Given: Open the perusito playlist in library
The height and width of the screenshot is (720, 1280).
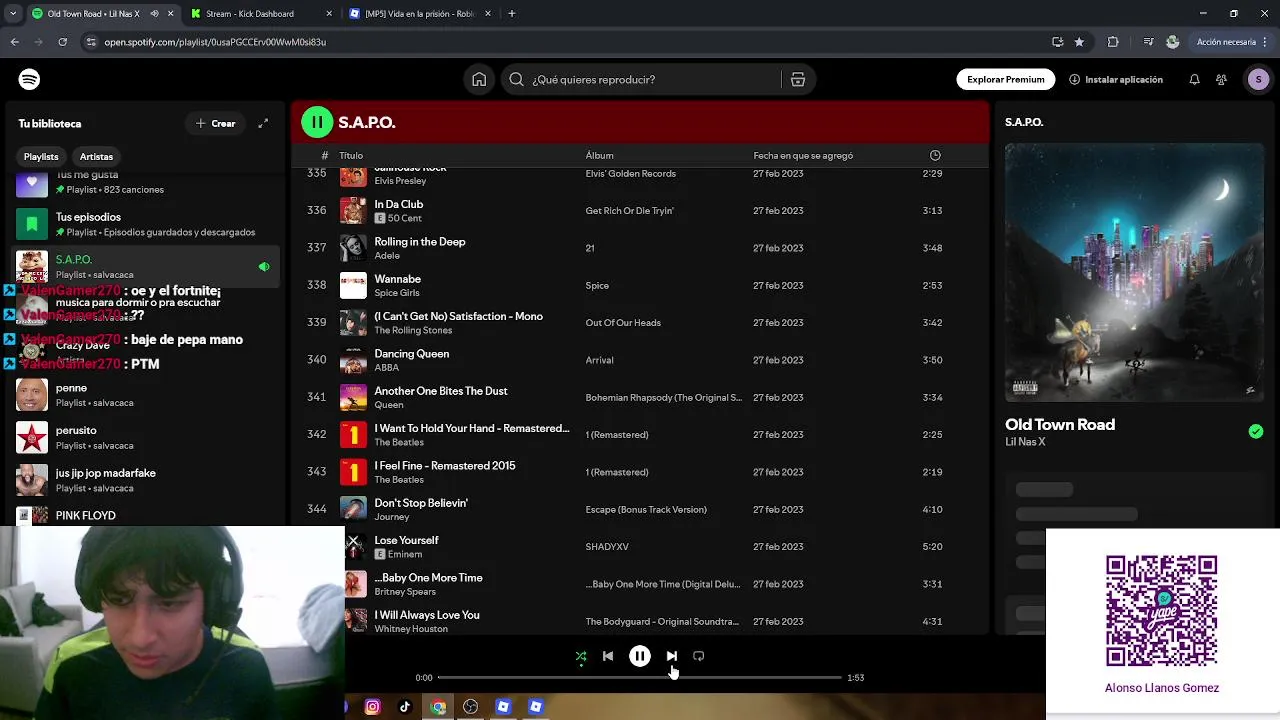Looking at the screenshot, I should (146, 438).
